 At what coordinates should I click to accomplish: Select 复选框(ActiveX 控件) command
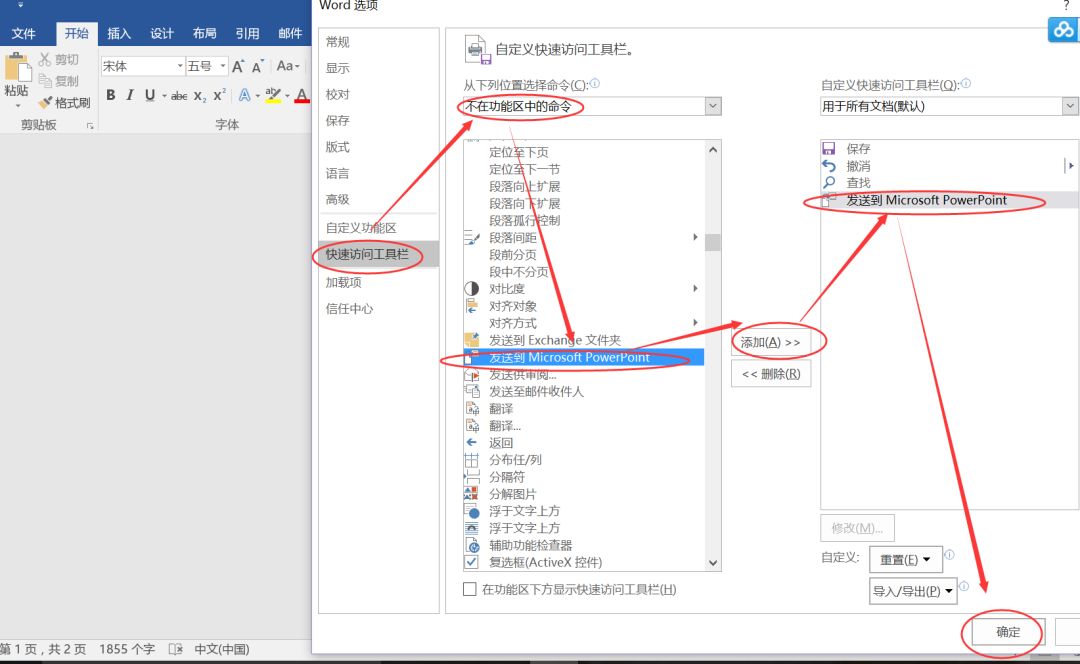coord(583,562)
